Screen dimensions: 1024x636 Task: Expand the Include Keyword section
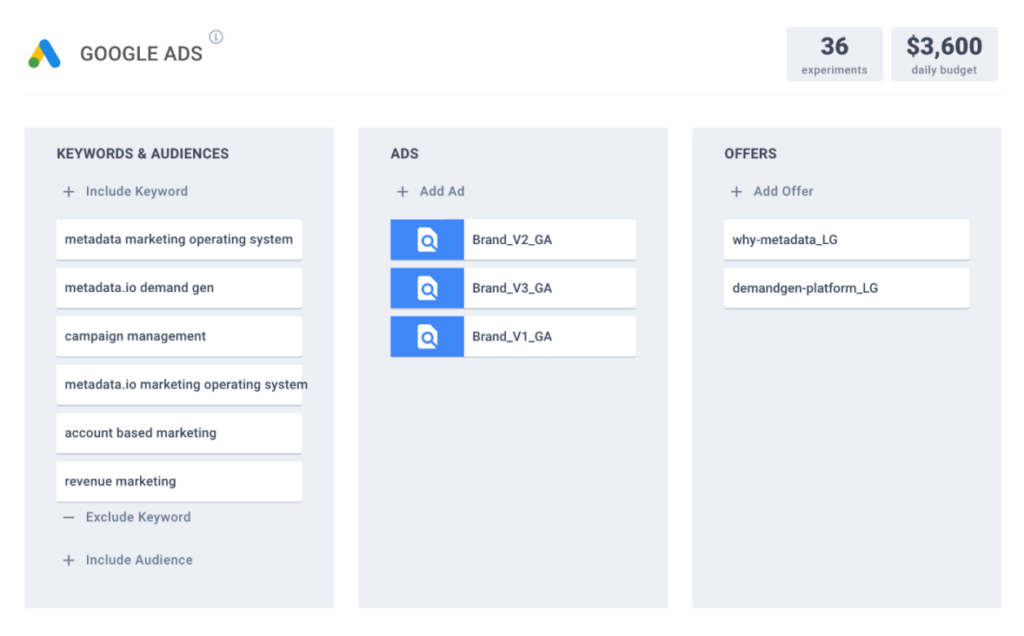pyautogui.click(x=124, y=191)
